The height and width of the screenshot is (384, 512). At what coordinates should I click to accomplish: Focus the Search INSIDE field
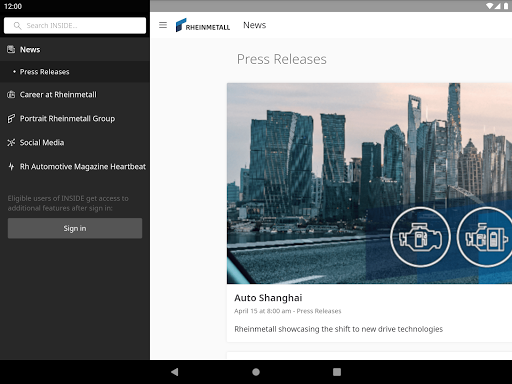[x=75, y=26]
